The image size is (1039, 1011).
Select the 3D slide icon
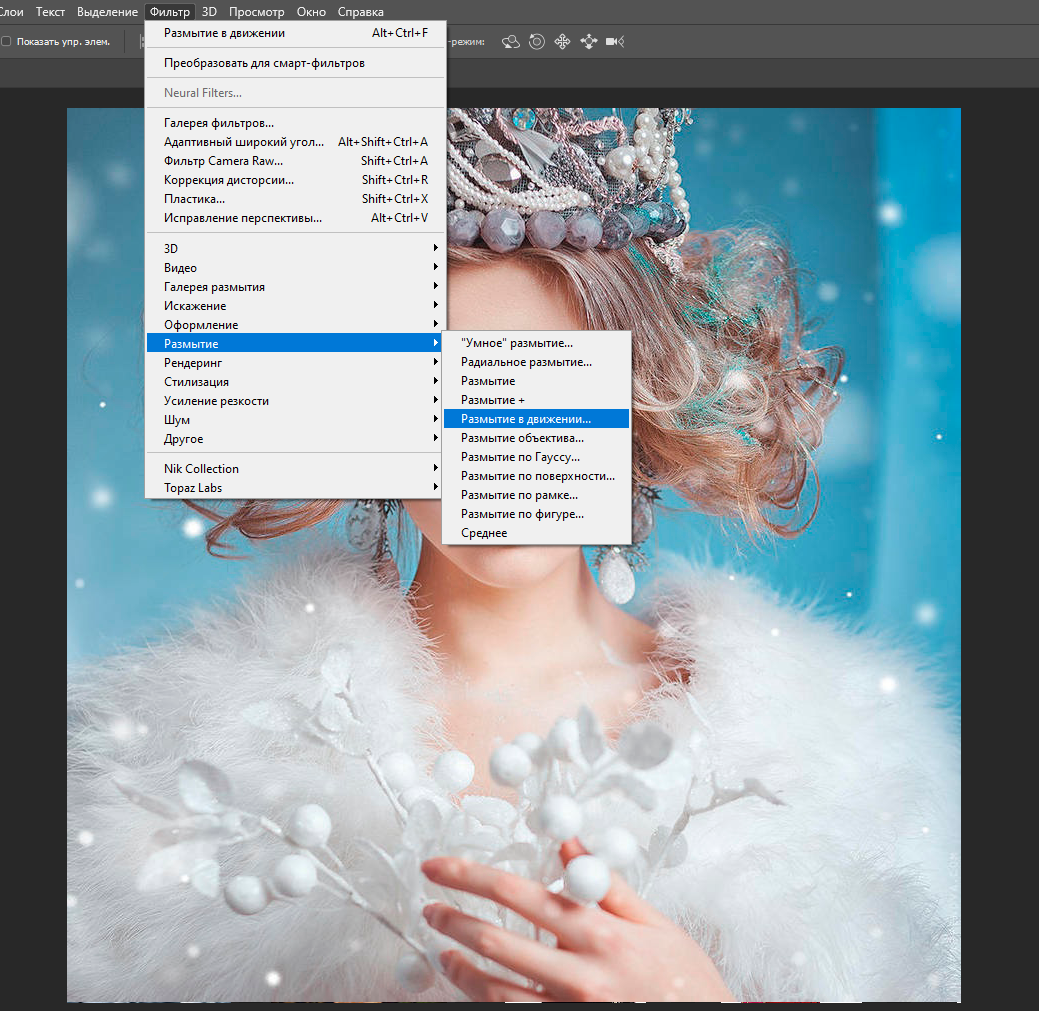pyautogui.click(x=588, y=42)
